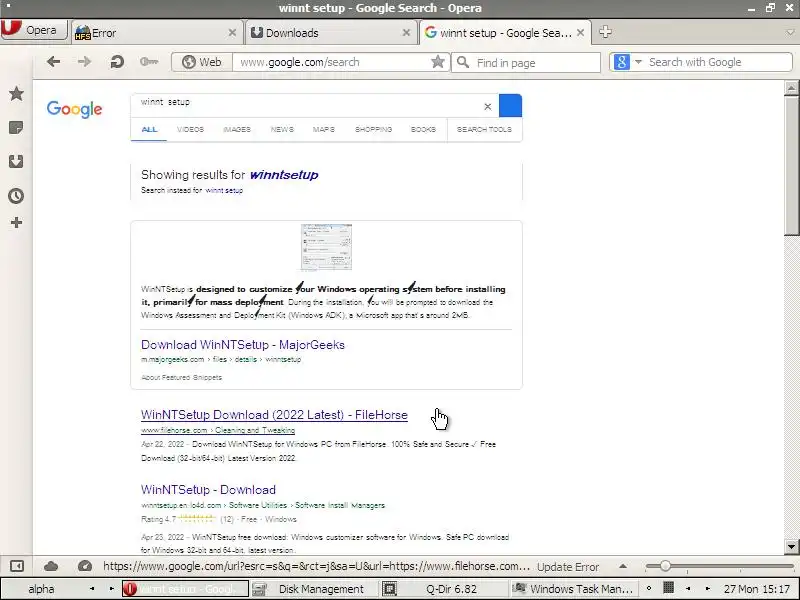Clear the Google search box with X
Viewport: 800px width, 600px height.
click(488, 107)
